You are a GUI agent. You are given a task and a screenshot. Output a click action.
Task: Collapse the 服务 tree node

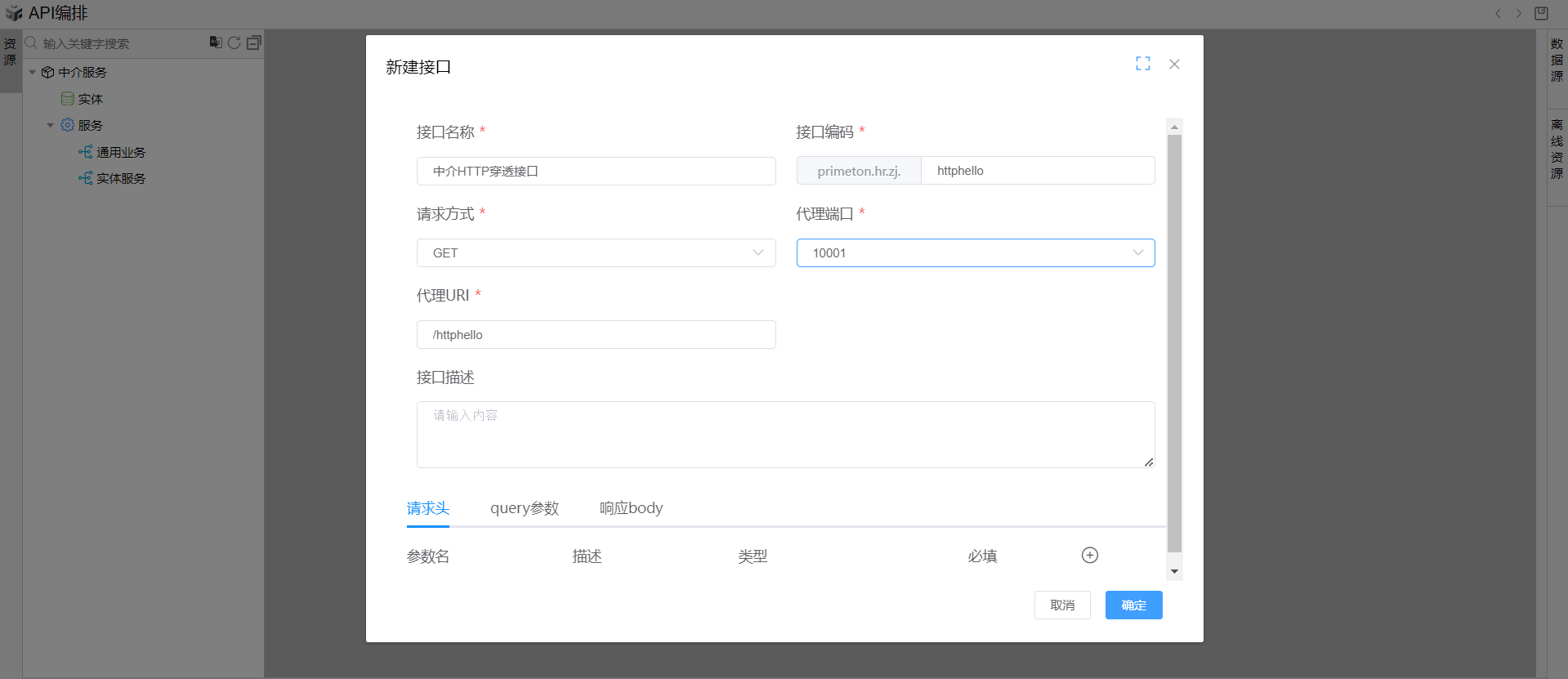point(51,126)
